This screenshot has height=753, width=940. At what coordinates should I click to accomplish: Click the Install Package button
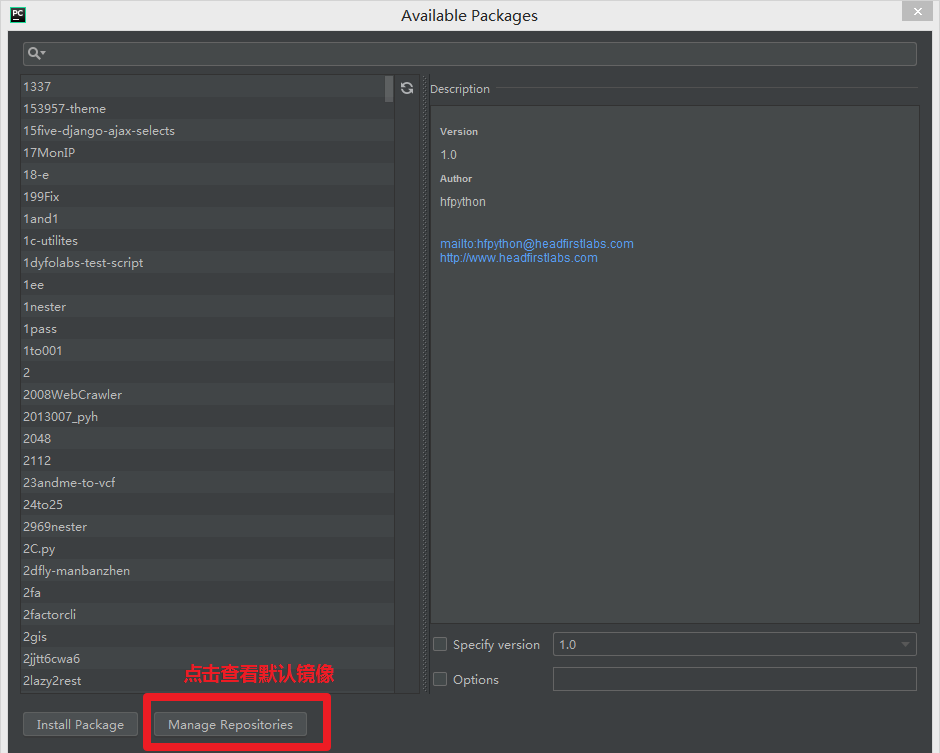click(x=80, y=724)
